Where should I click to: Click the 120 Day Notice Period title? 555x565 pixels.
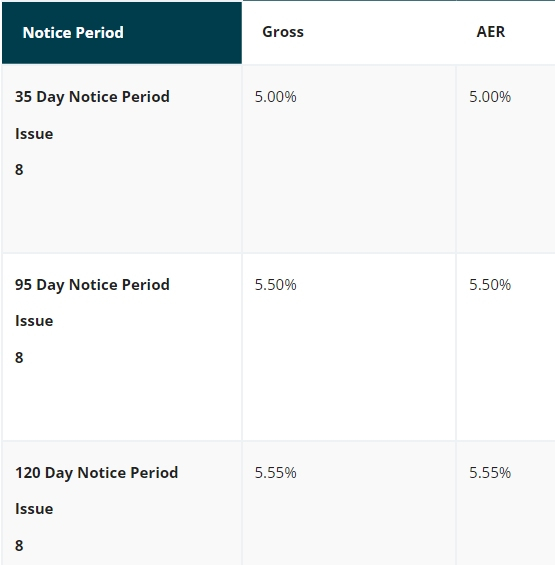tap(97, 473)
